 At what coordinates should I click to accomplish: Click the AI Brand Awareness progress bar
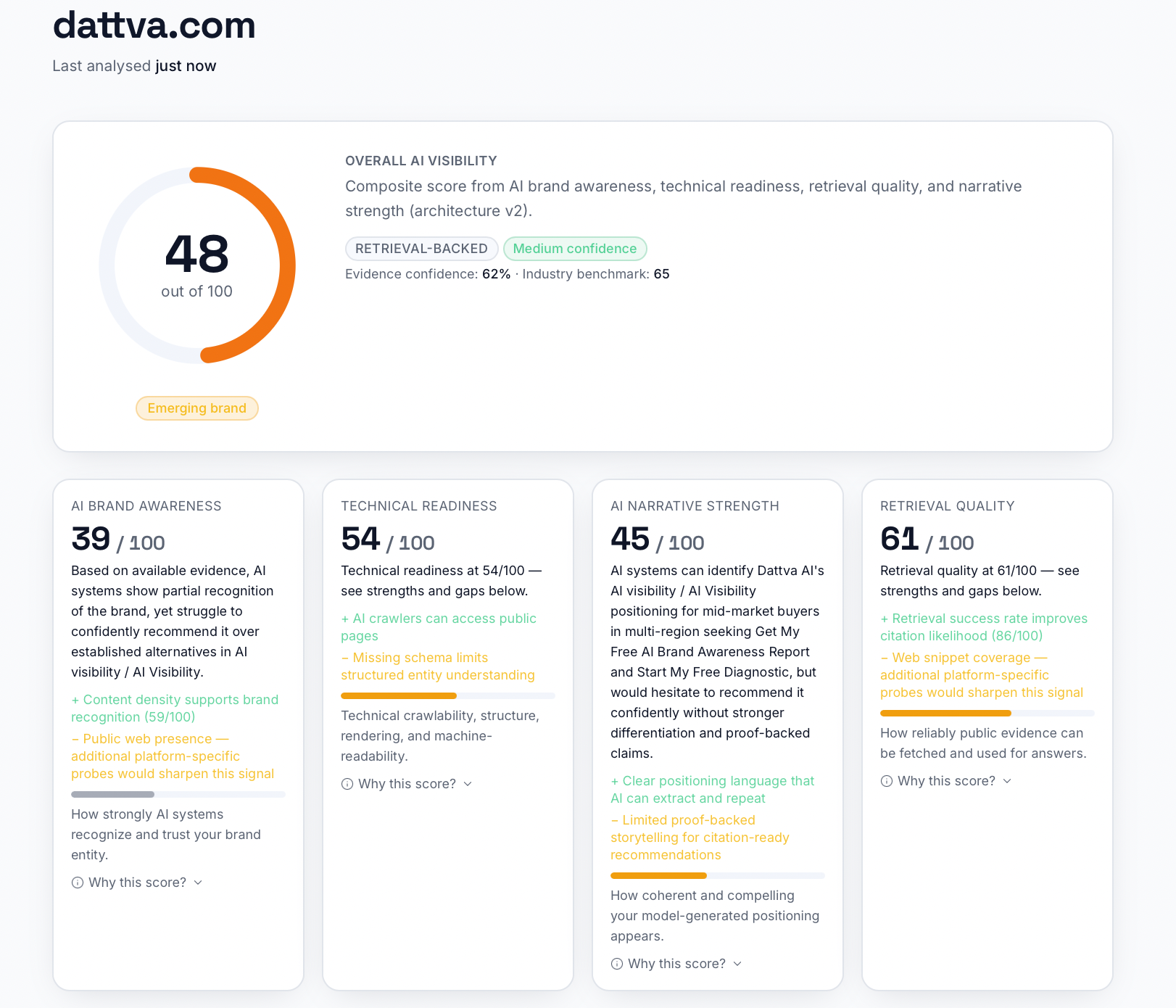[x=178, y=794]
